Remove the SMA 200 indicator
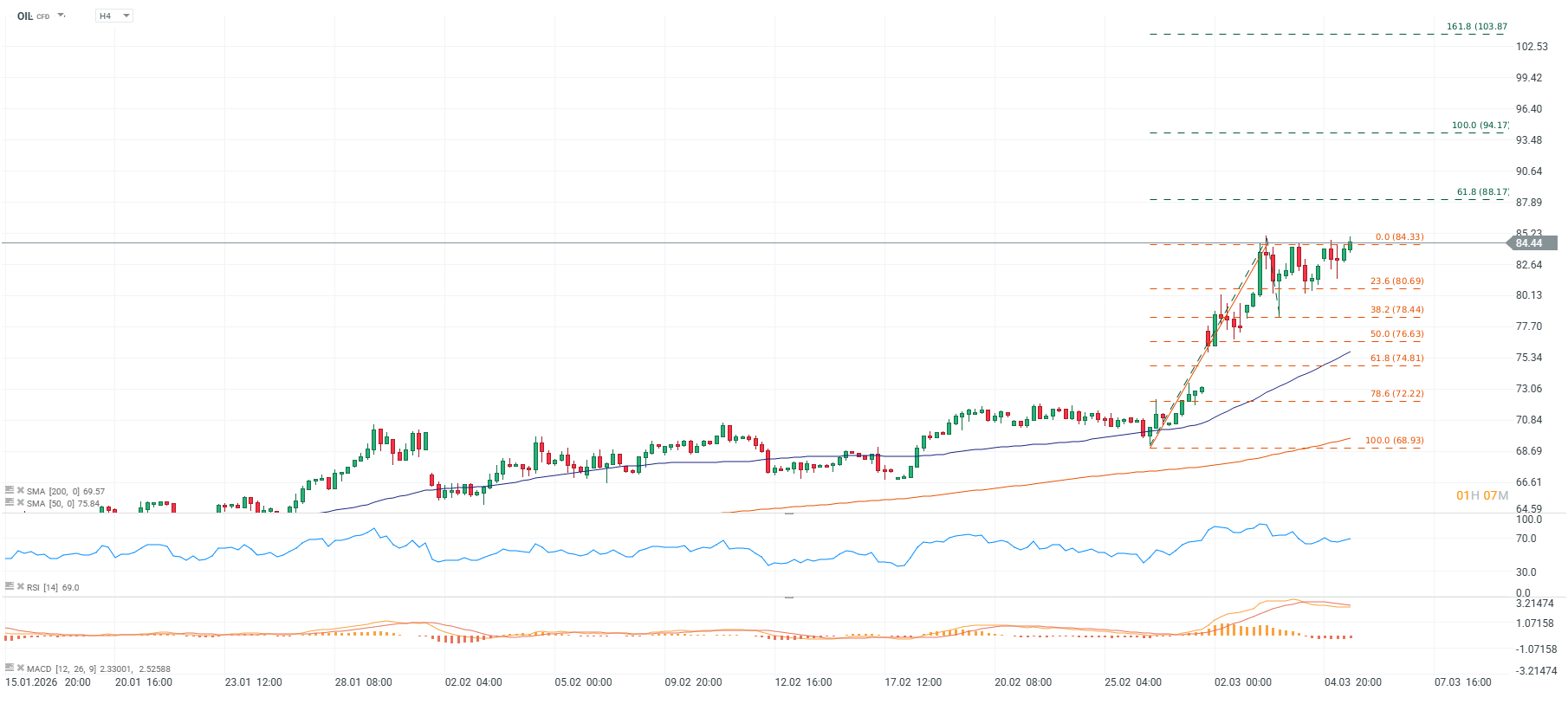 point(20,490)
